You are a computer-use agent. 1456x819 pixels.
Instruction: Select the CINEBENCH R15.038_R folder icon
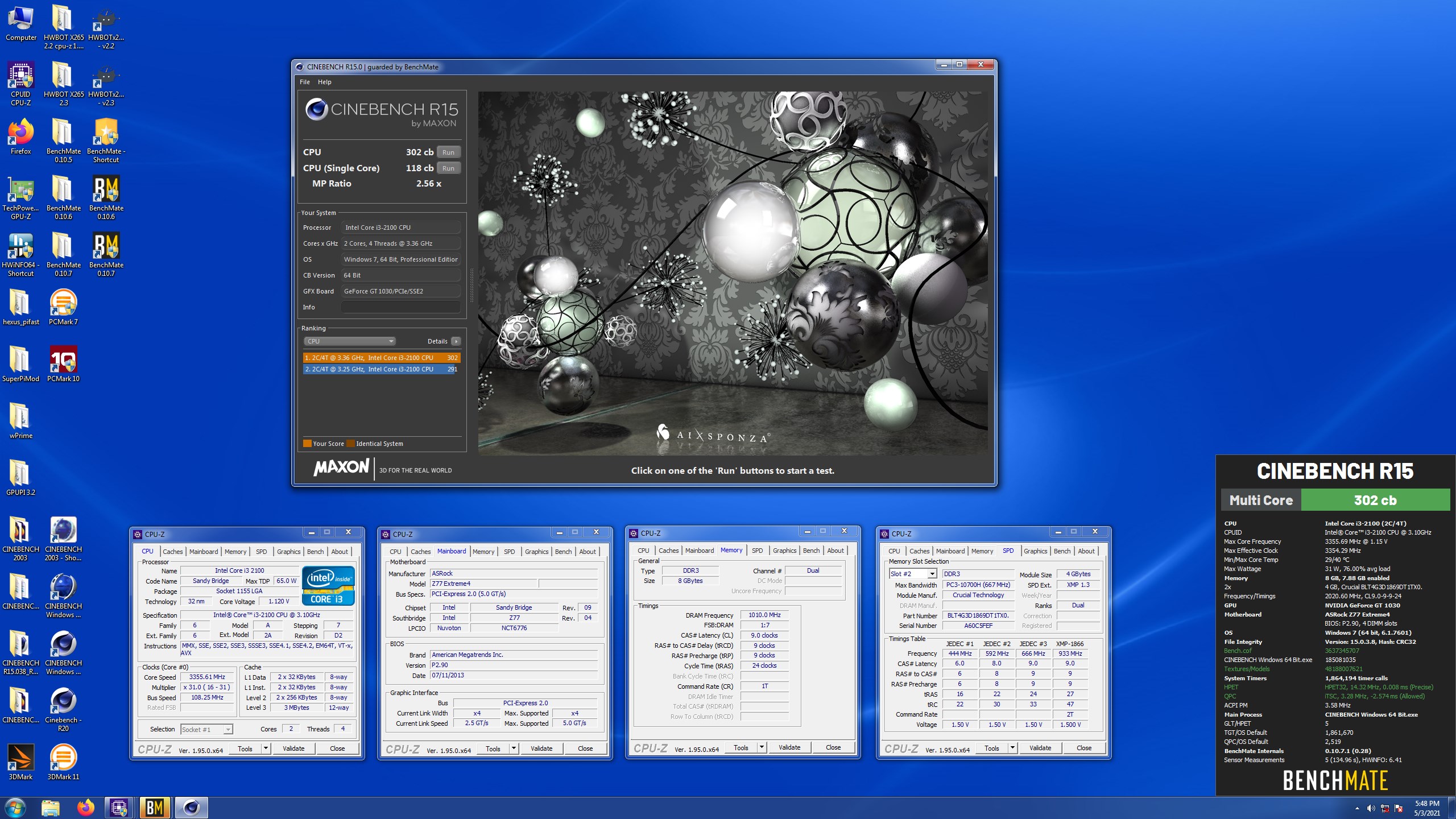(20, 653)
